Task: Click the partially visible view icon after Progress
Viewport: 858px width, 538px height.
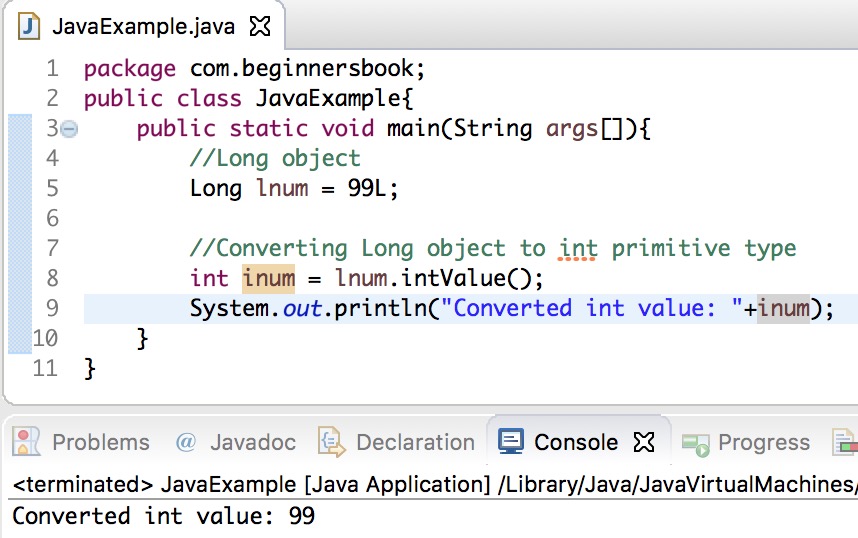Action: click(845, 442)
